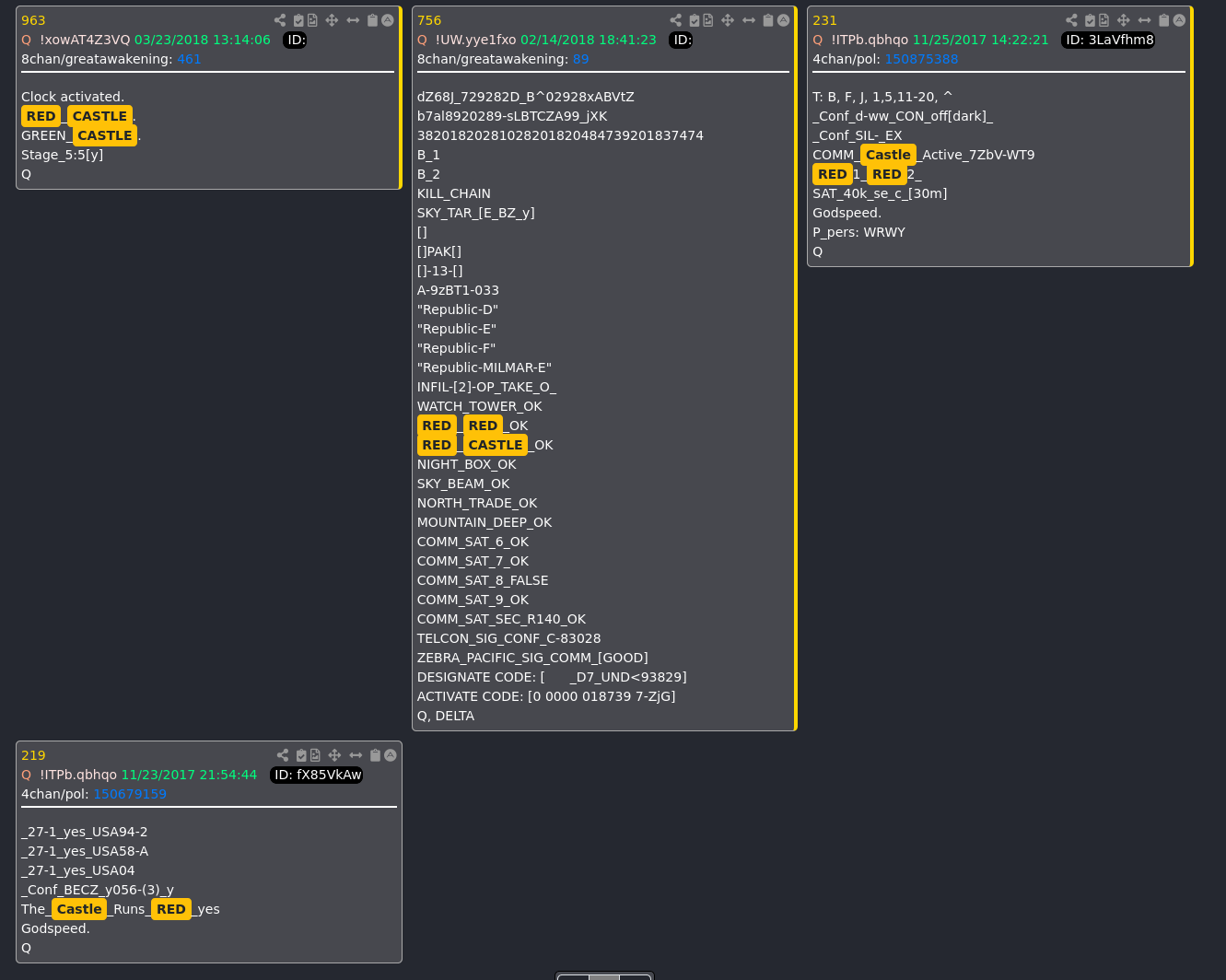The image size is (1226, 980).
Task: Click the move arrows icon on post 219
Action: [334, 755]
